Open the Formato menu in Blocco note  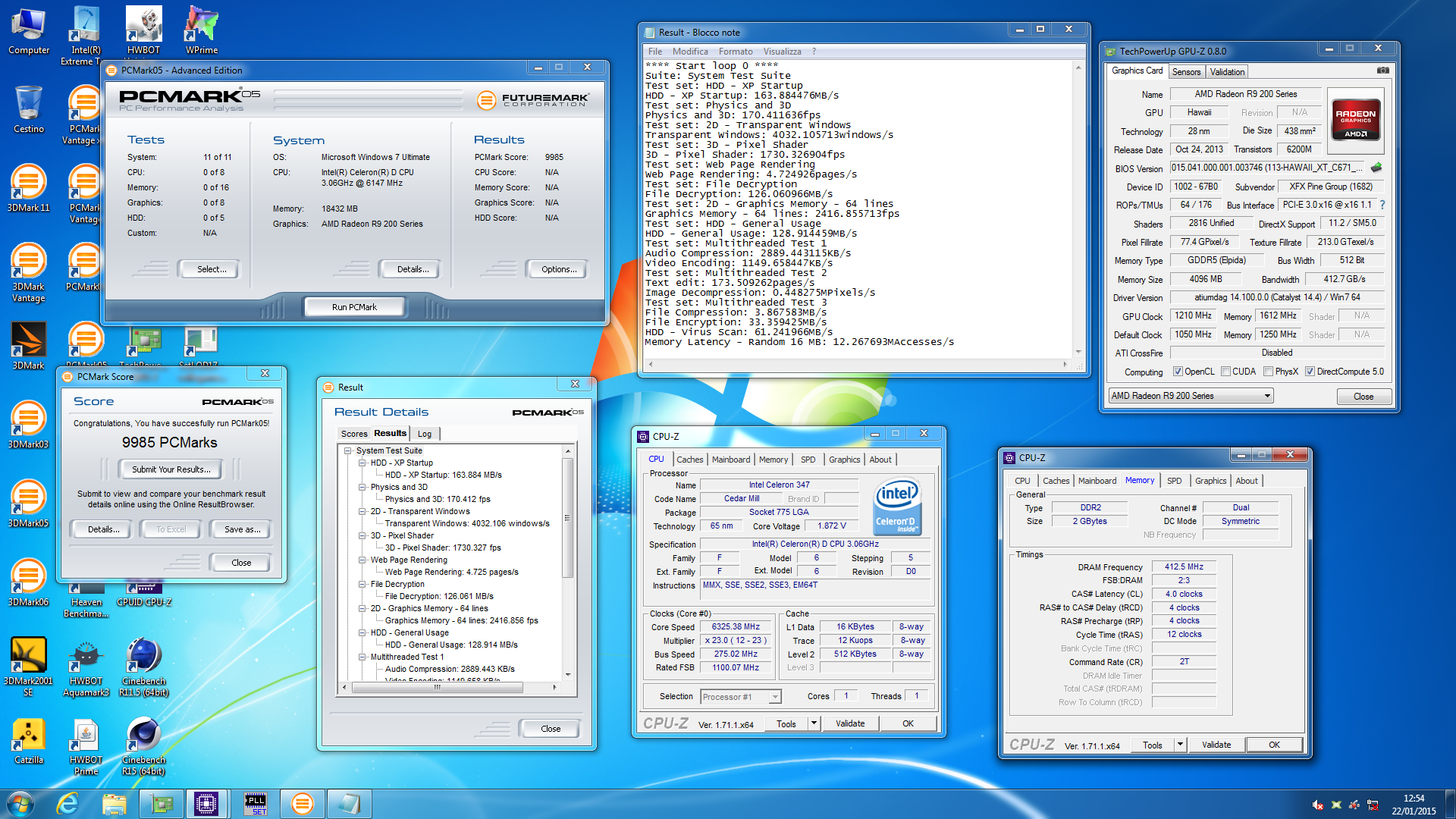[x=735, y=52]
